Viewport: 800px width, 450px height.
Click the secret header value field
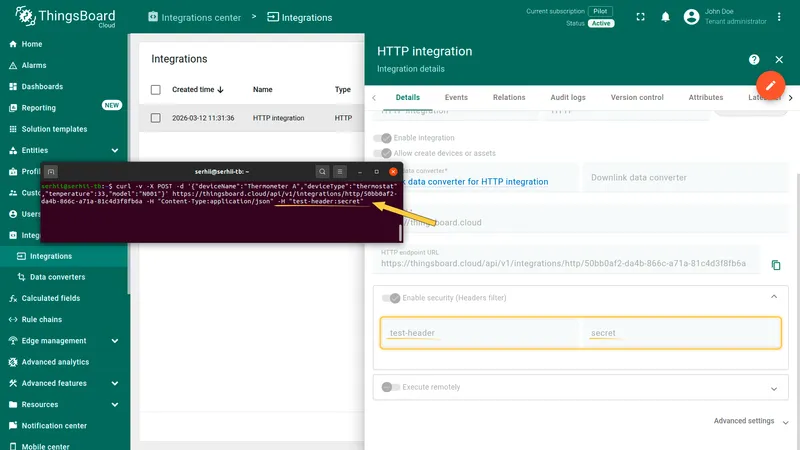click(682, 333)
